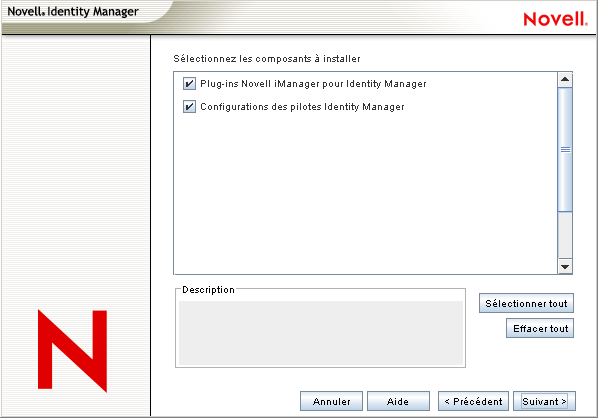Viewport: 598px width, 418px height.
Task: Uncheck Plug-ins Novell iManager pour Identity Manager checkbox
Action: click(x=189, y=84)
